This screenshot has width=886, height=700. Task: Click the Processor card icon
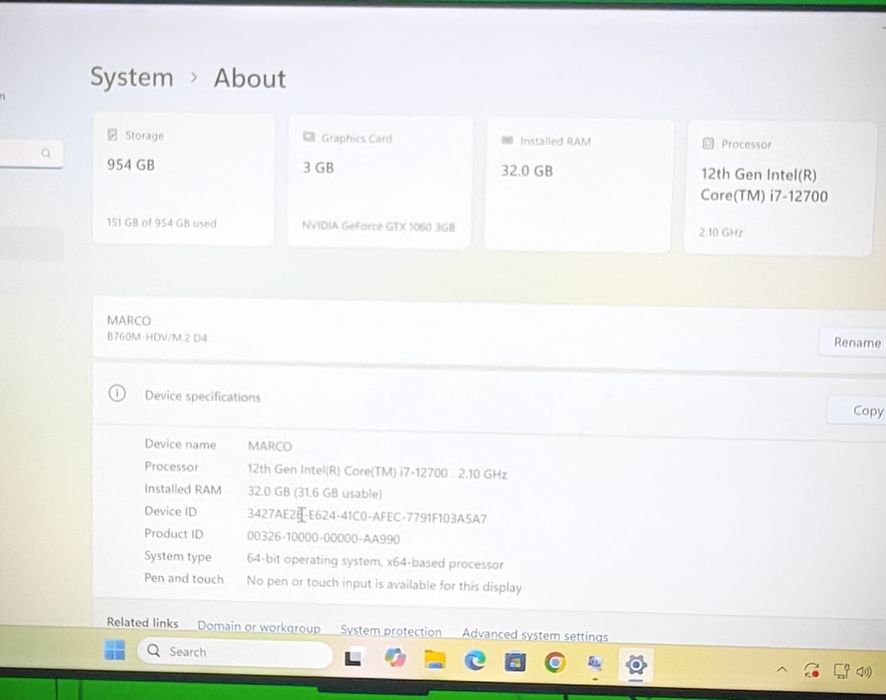click(708, 144)
